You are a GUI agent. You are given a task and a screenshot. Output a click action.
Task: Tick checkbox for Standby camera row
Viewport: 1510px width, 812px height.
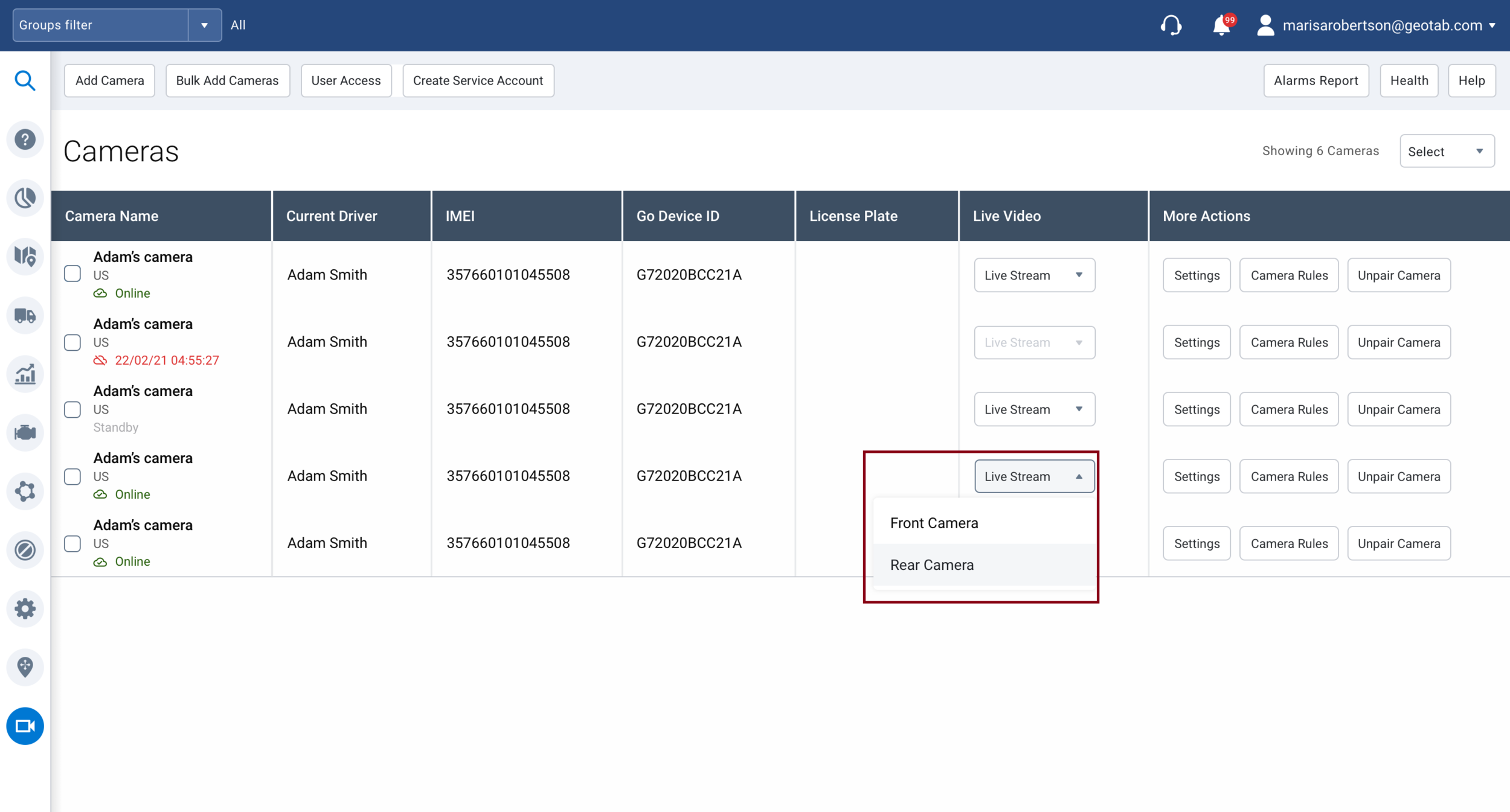(72, 409)
